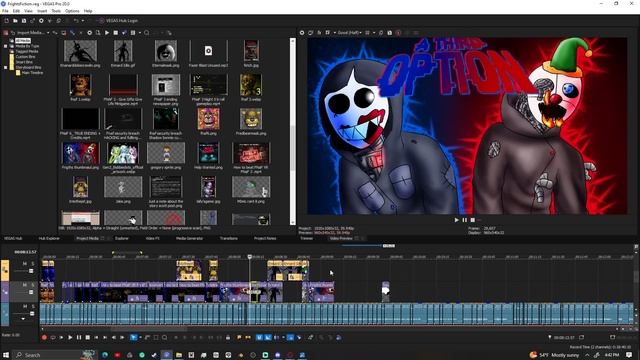Start media preview in Project Media toolbar
This screenshot has height=360, width=640.
pyautogui.click(x=107, y=33)
